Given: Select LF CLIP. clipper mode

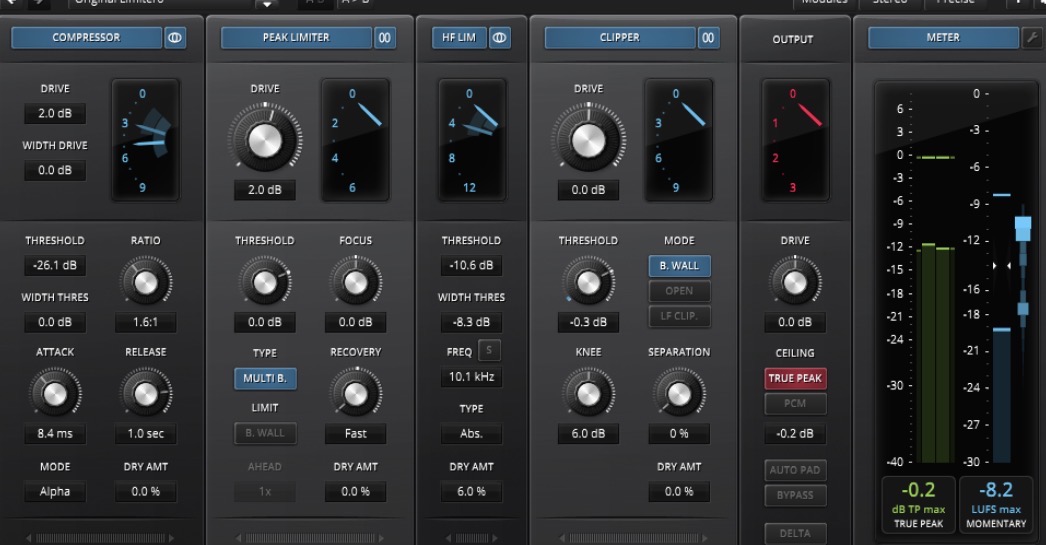Looking at the screenshot, I should (679, 316).
